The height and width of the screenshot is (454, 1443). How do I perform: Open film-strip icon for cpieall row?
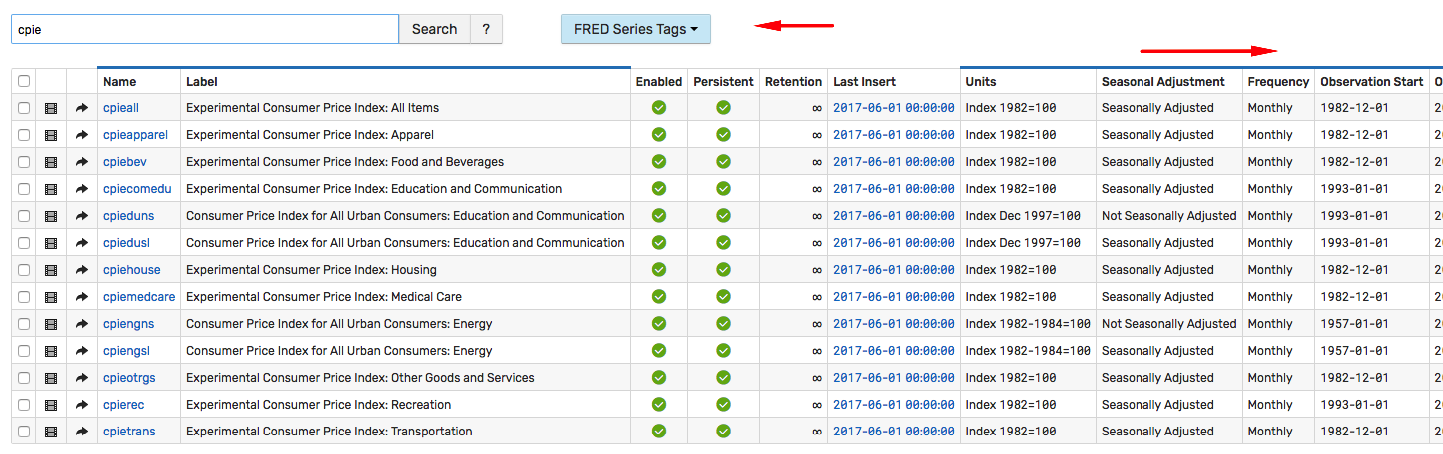51,108
